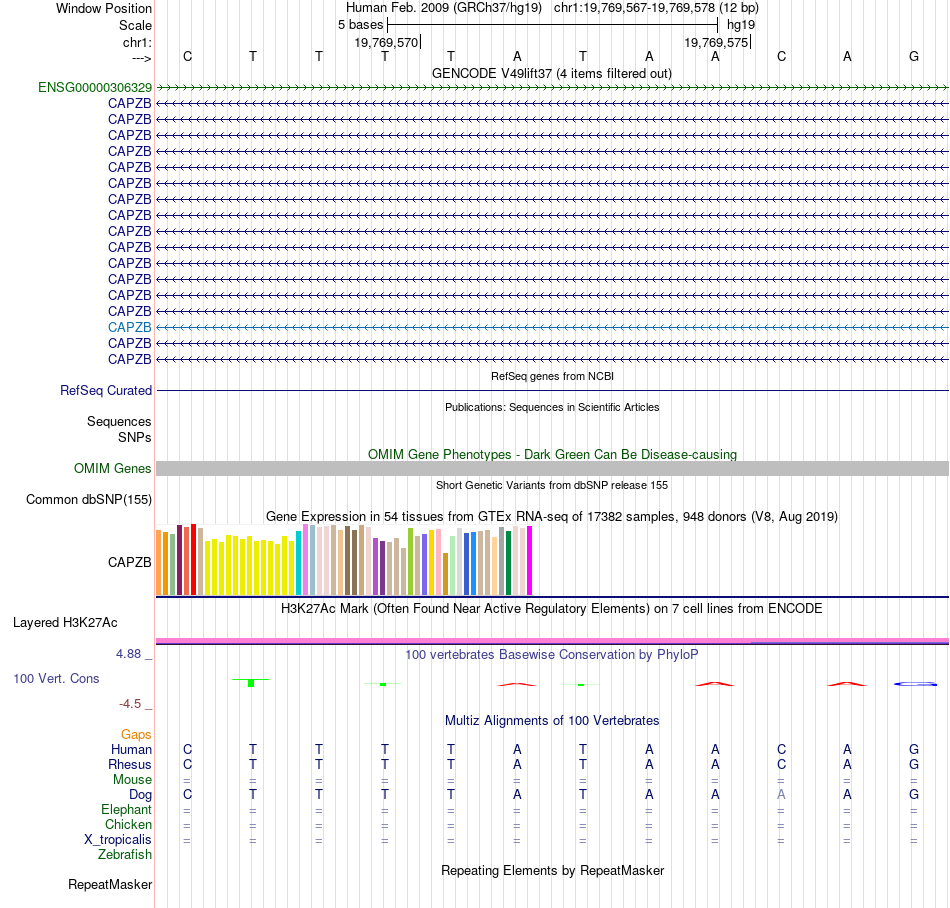Open the Layered H3K27Ac track label
The width and height of the screenshot is (950, 908).
(x=65, y=623)
